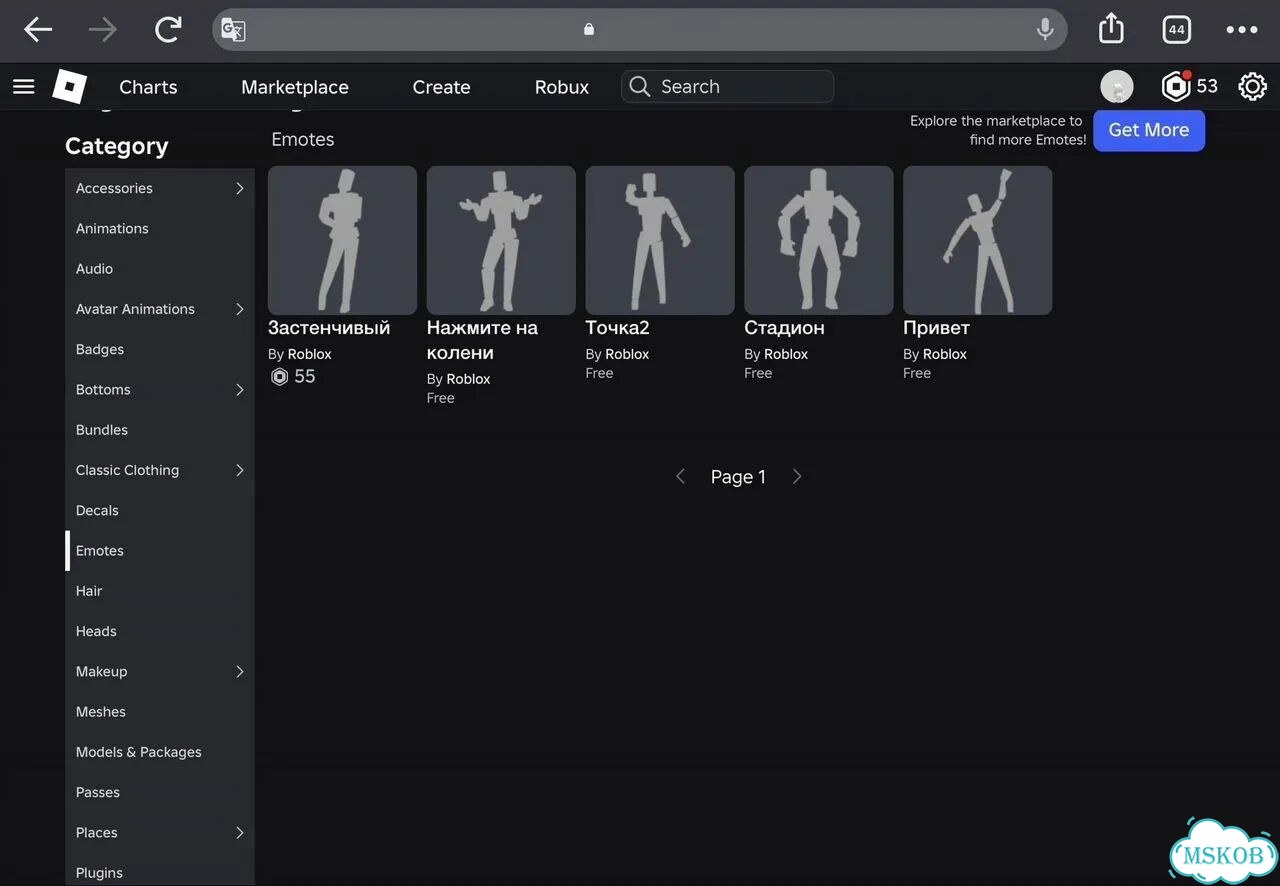Open the Roblox hamburger navigation menu
1280x886 pixels.
(x=24, y=87)
